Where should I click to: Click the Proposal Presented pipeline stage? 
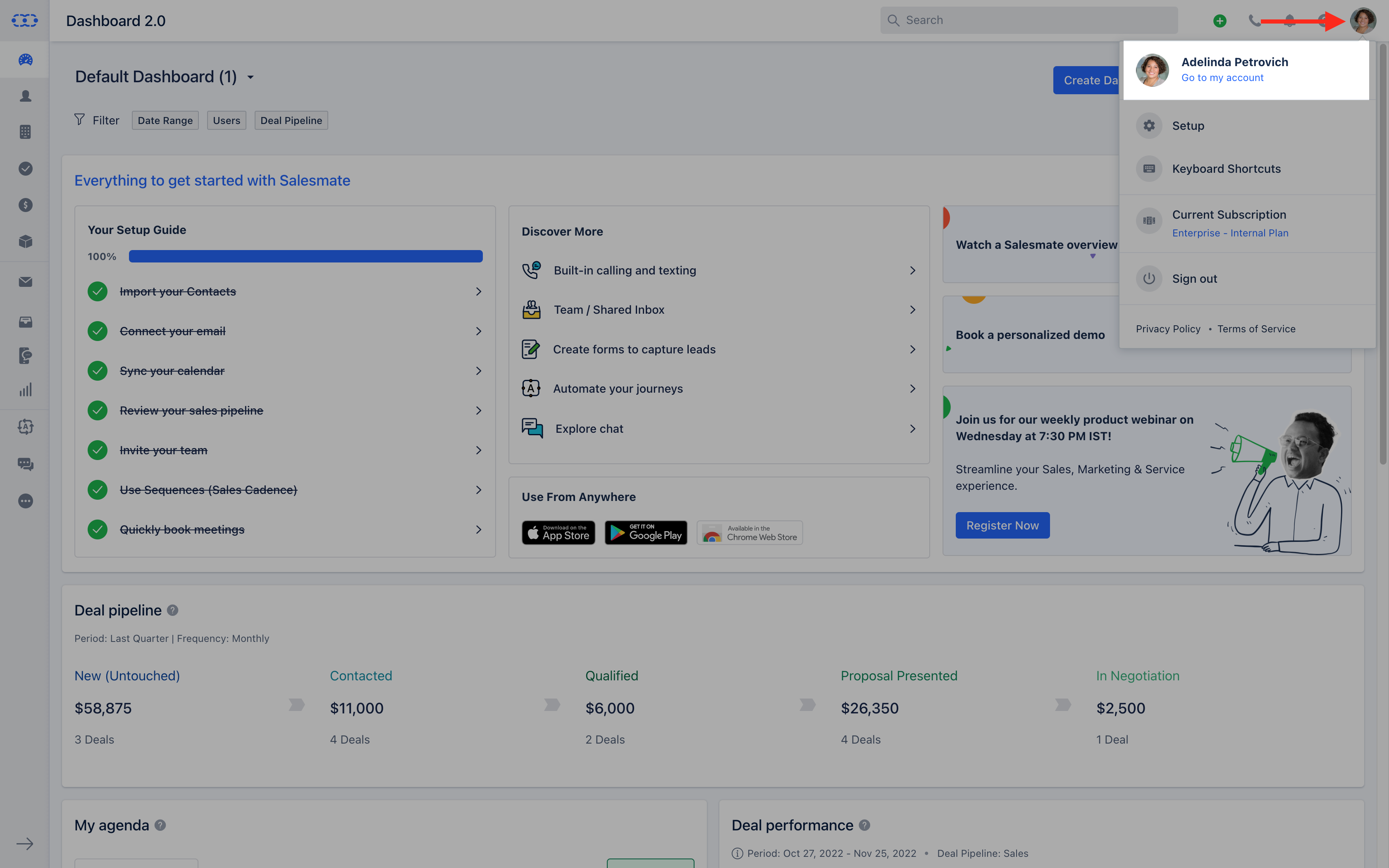pyautogui.click(x=899, y=676)
